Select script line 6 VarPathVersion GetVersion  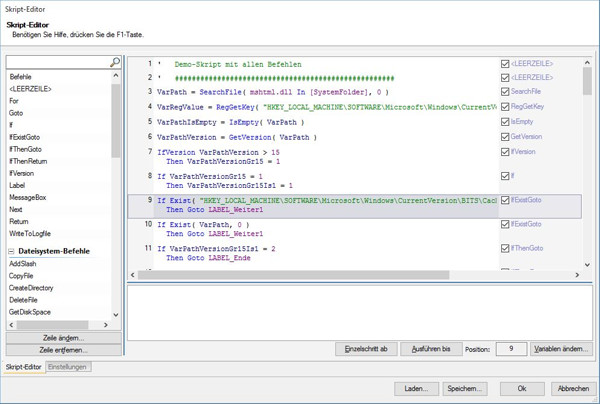237,137
